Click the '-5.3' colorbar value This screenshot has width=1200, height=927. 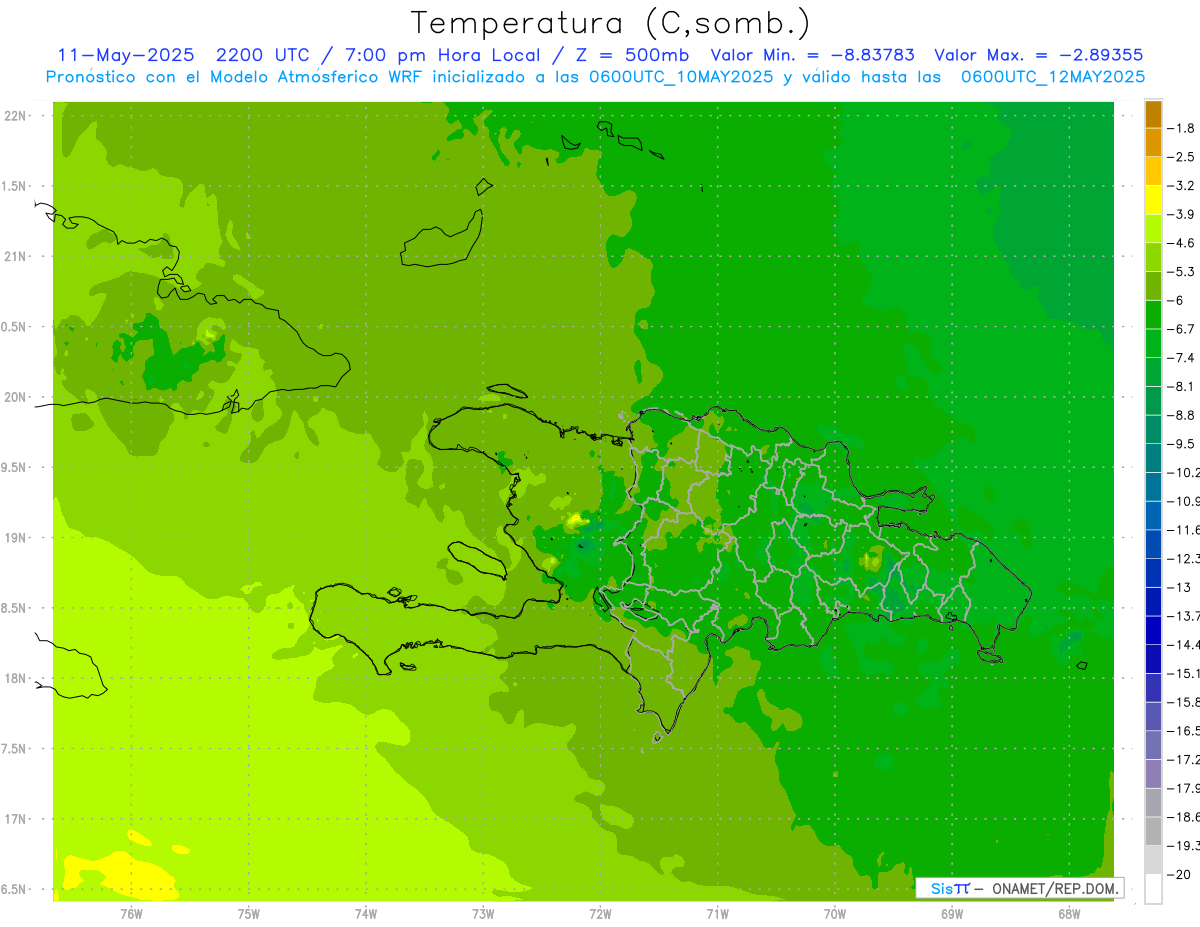click(1183, 271)
